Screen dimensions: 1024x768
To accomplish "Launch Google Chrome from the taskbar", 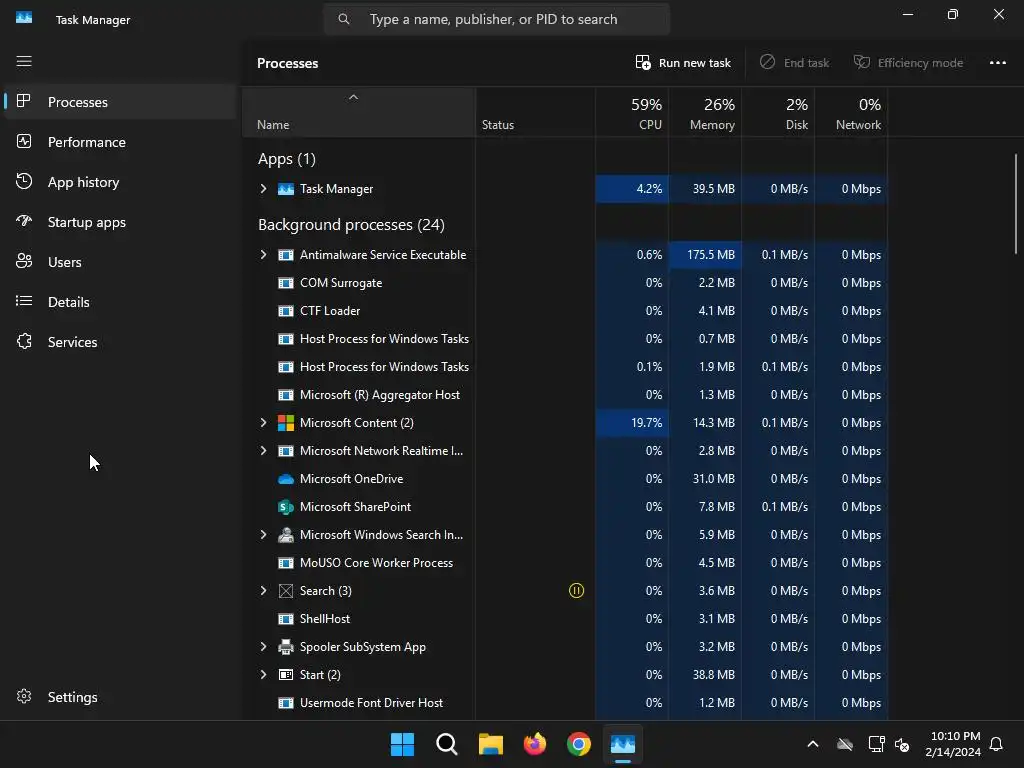I will click(x=579, y=744).
